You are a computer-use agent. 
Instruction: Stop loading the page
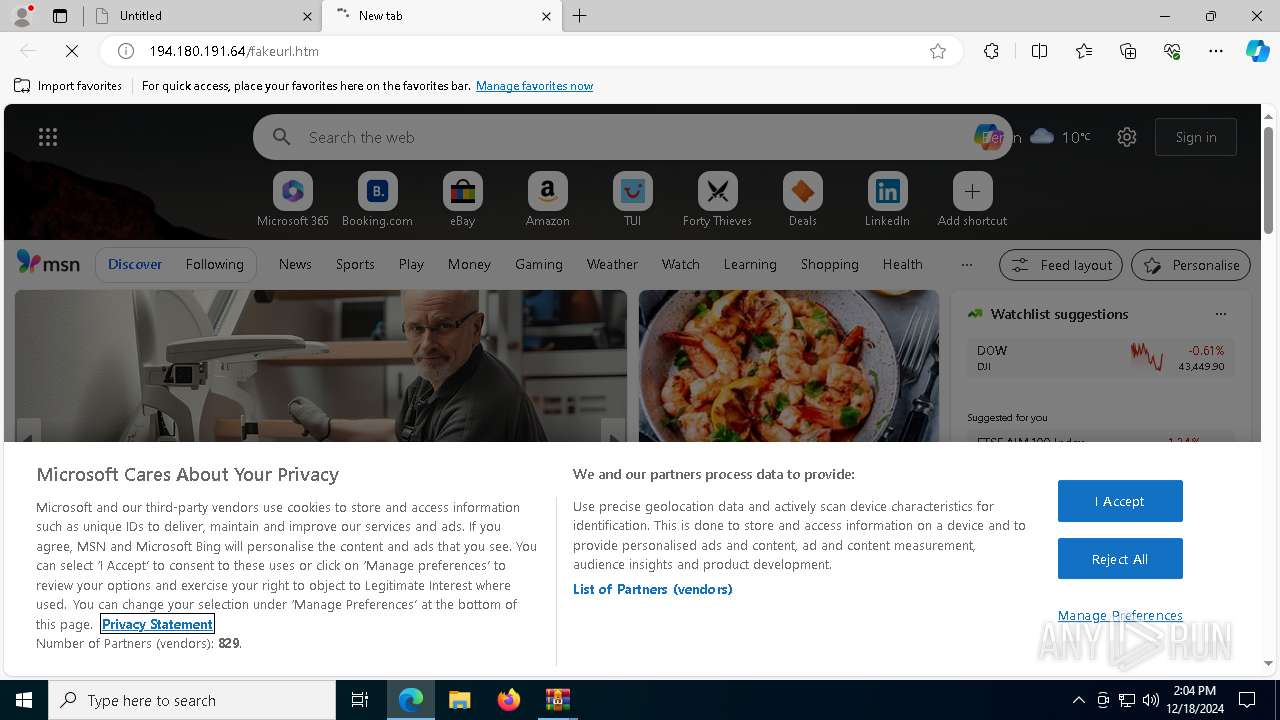(72, 51)
